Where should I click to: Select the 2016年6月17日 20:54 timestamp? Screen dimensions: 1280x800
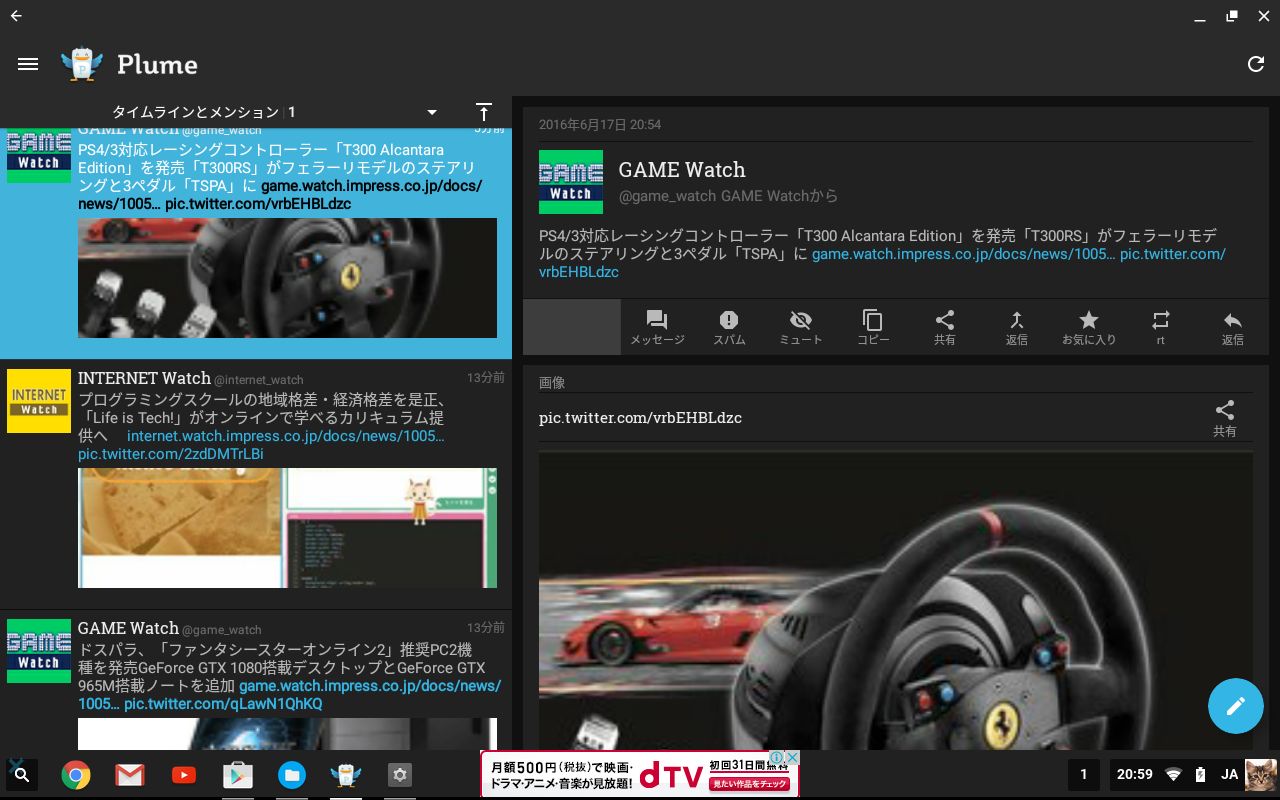point(600,125)
